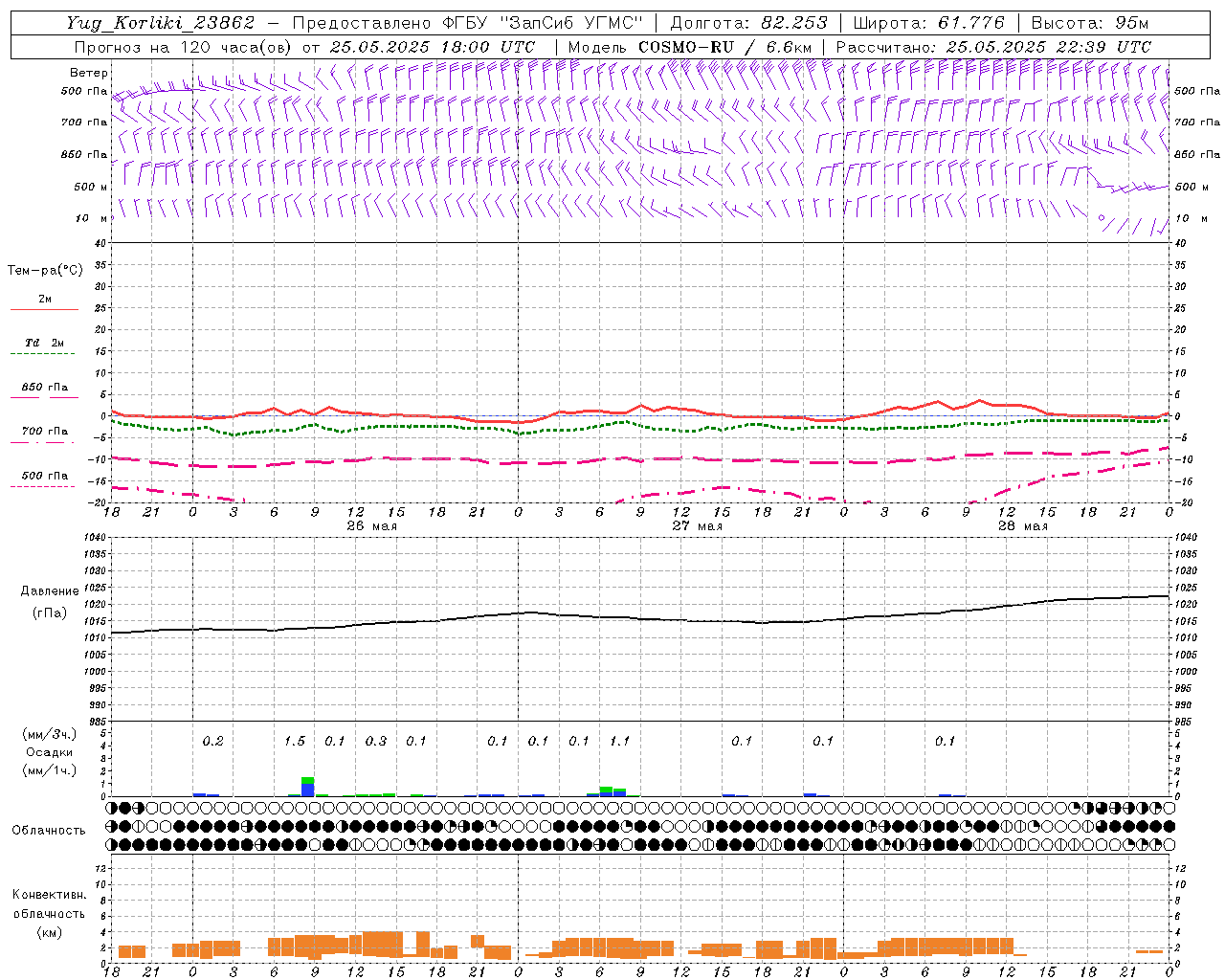1225x980 pixels.
Task: Click the longitude value 82.253
Action: pos(794,23)
